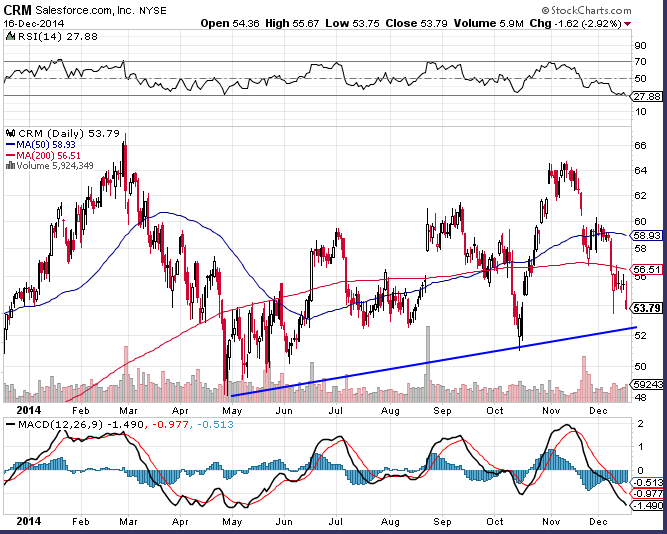This screenshot has width=667, height=534.
Task: Click the 66 price axis label
Action: click(640, 146)
